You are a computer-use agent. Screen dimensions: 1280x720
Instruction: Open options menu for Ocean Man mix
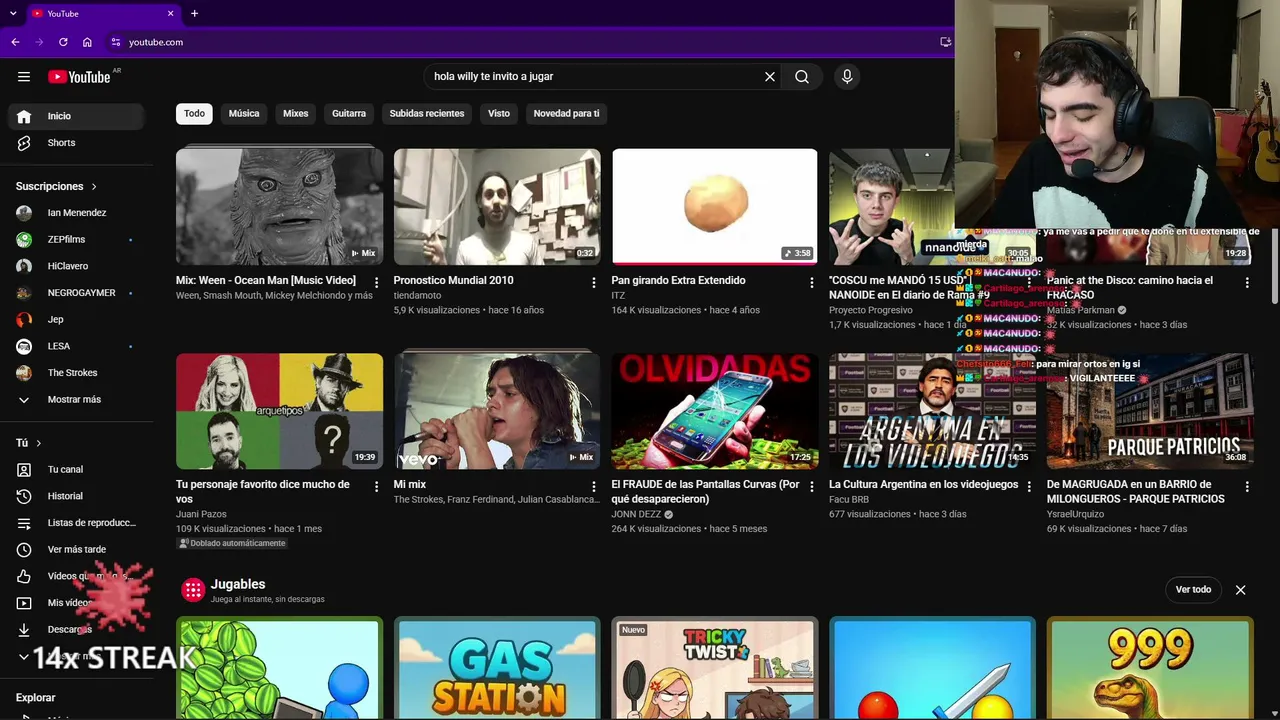pos(376,283)
